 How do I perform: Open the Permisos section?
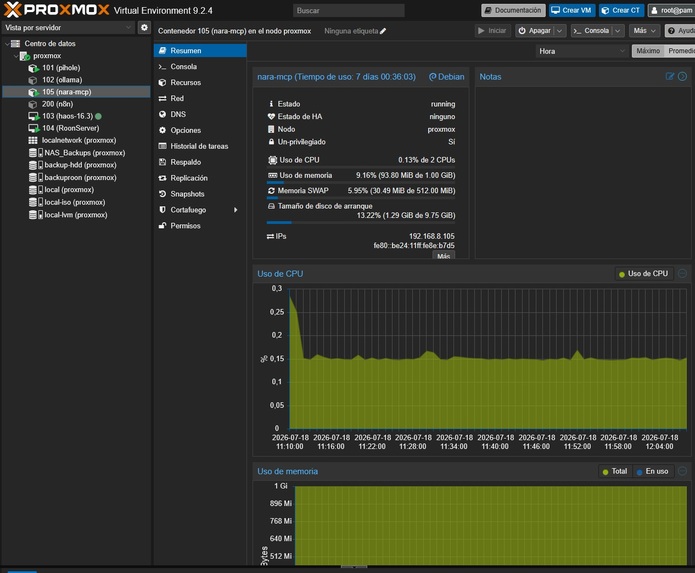coord(200,226)
